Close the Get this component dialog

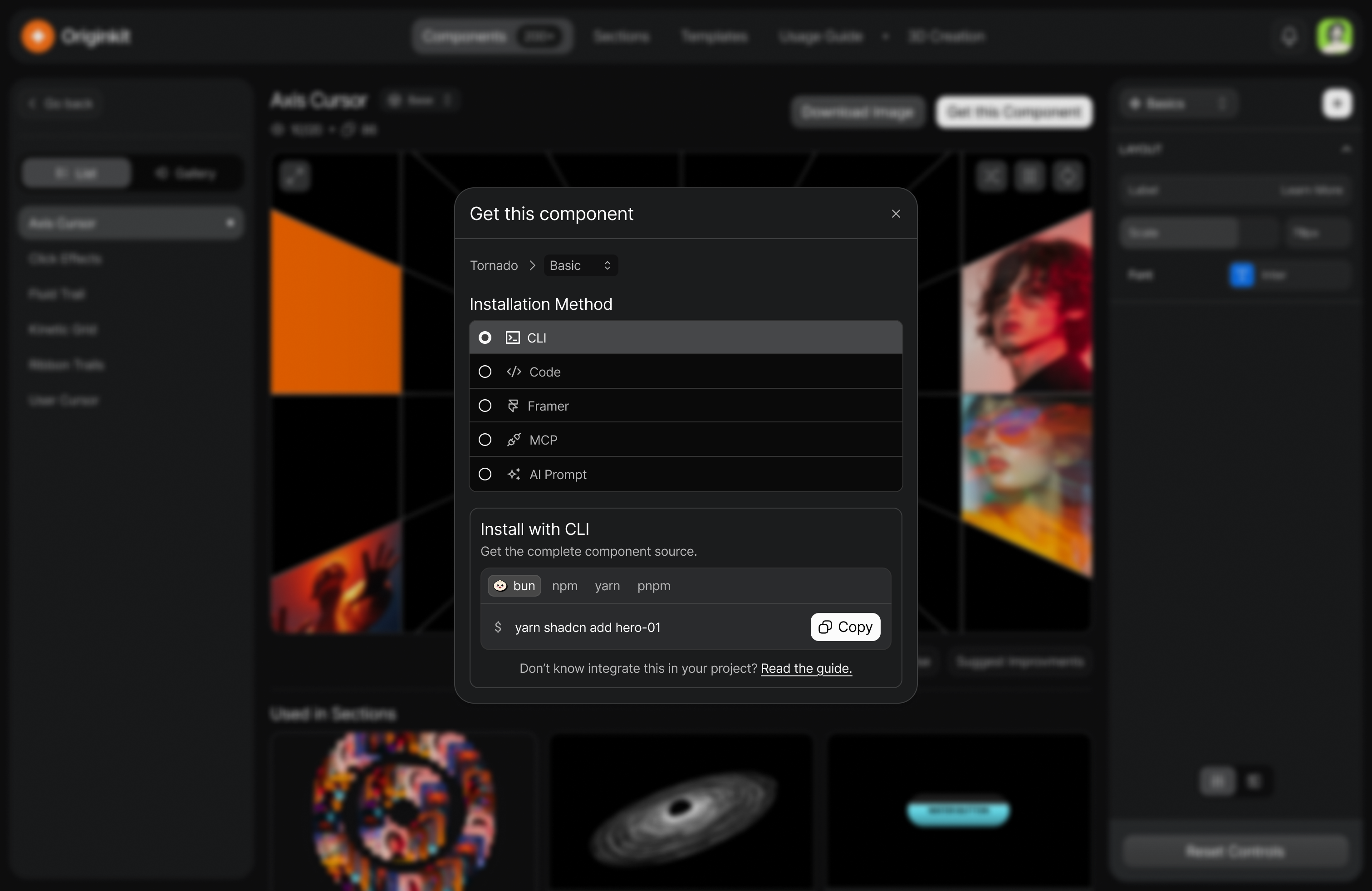click(896, 214)
